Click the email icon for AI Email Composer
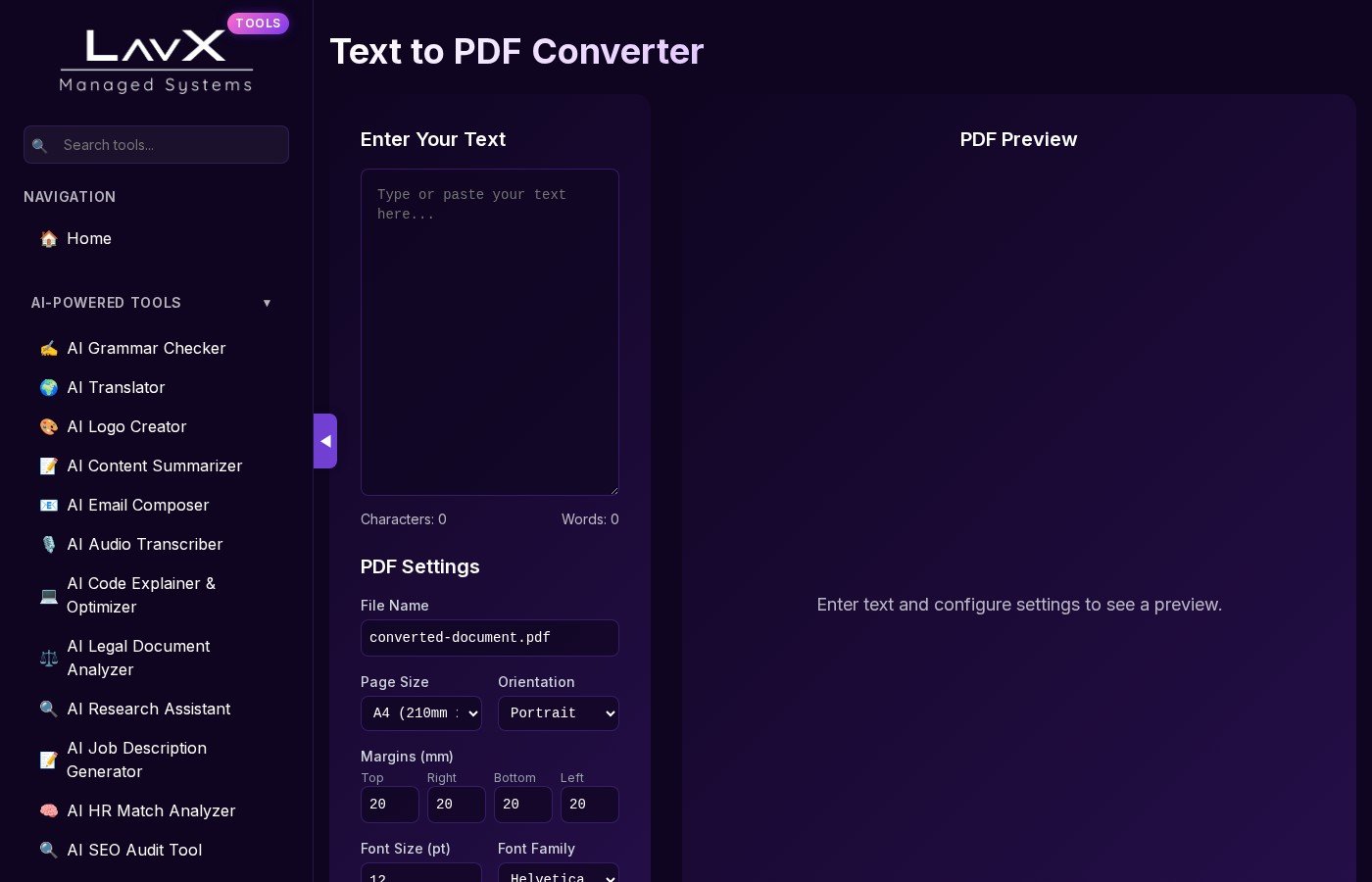 [48, 506]
